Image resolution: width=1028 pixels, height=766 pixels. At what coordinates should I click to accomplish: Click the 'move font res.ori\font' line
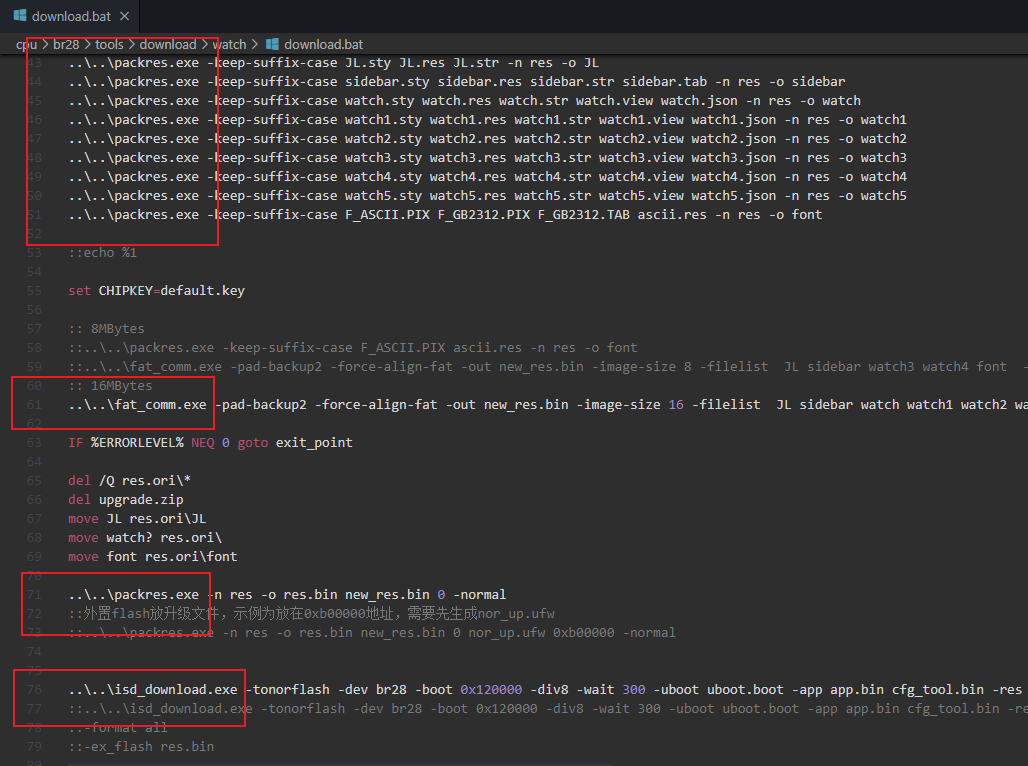[153, 557]
